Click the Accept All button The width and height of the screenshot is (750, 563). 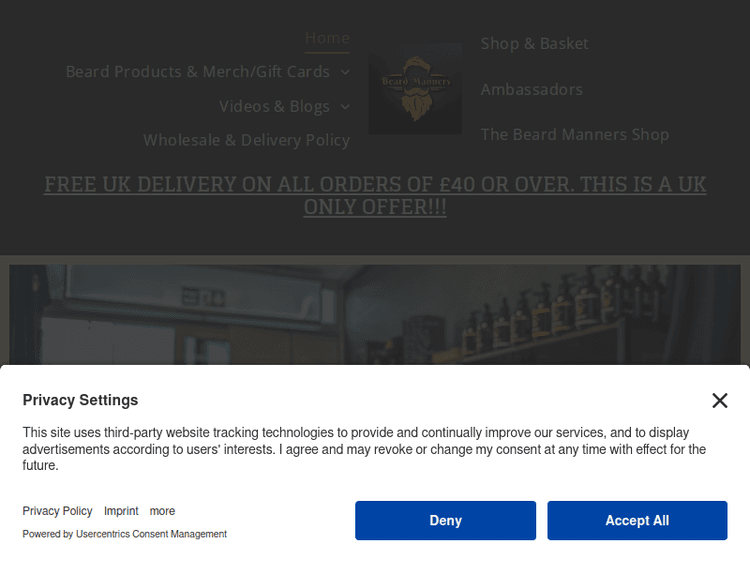[637, 520]
